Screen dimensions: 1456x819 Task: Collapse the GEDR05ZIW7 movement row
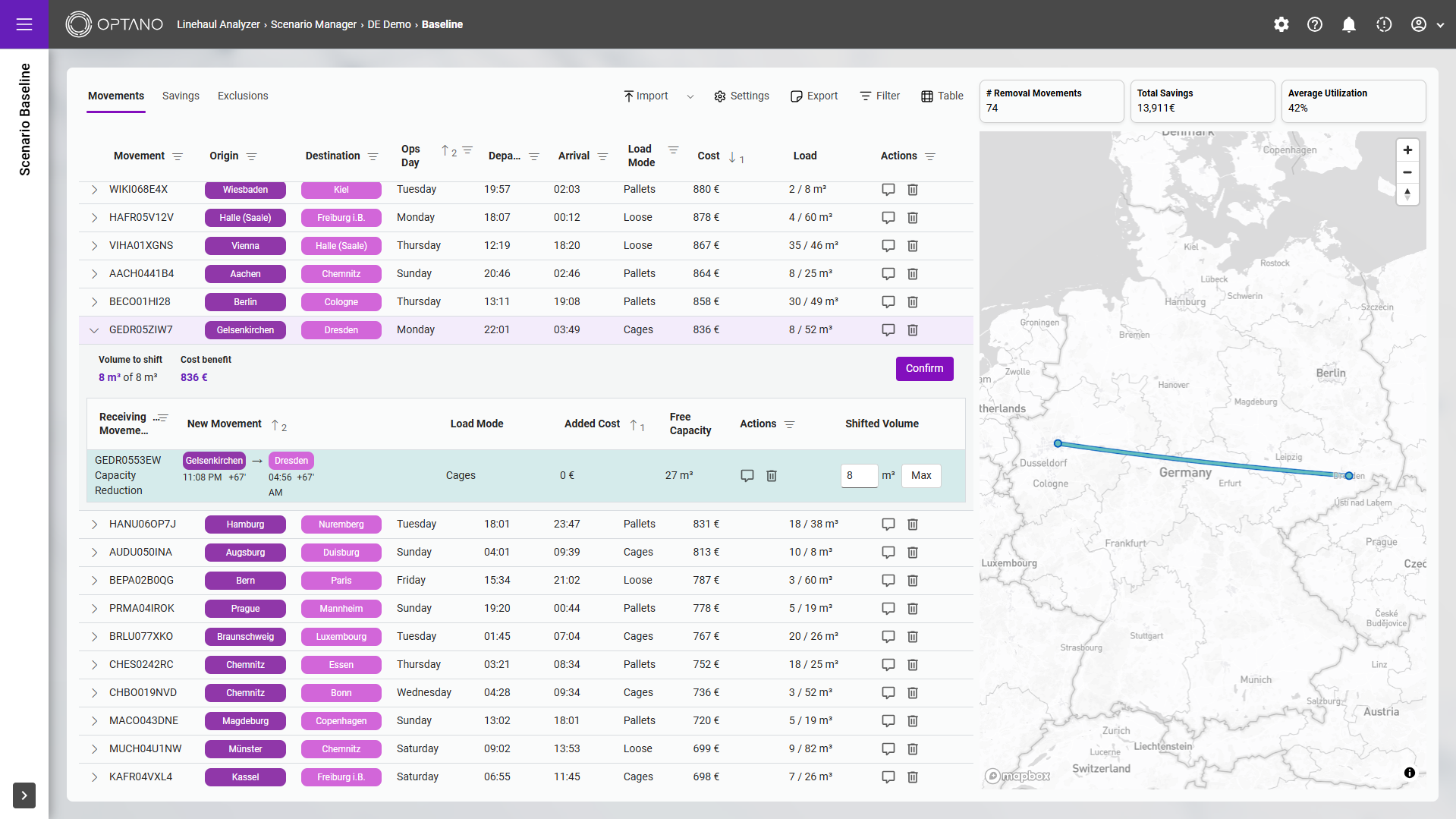[95, 330]
